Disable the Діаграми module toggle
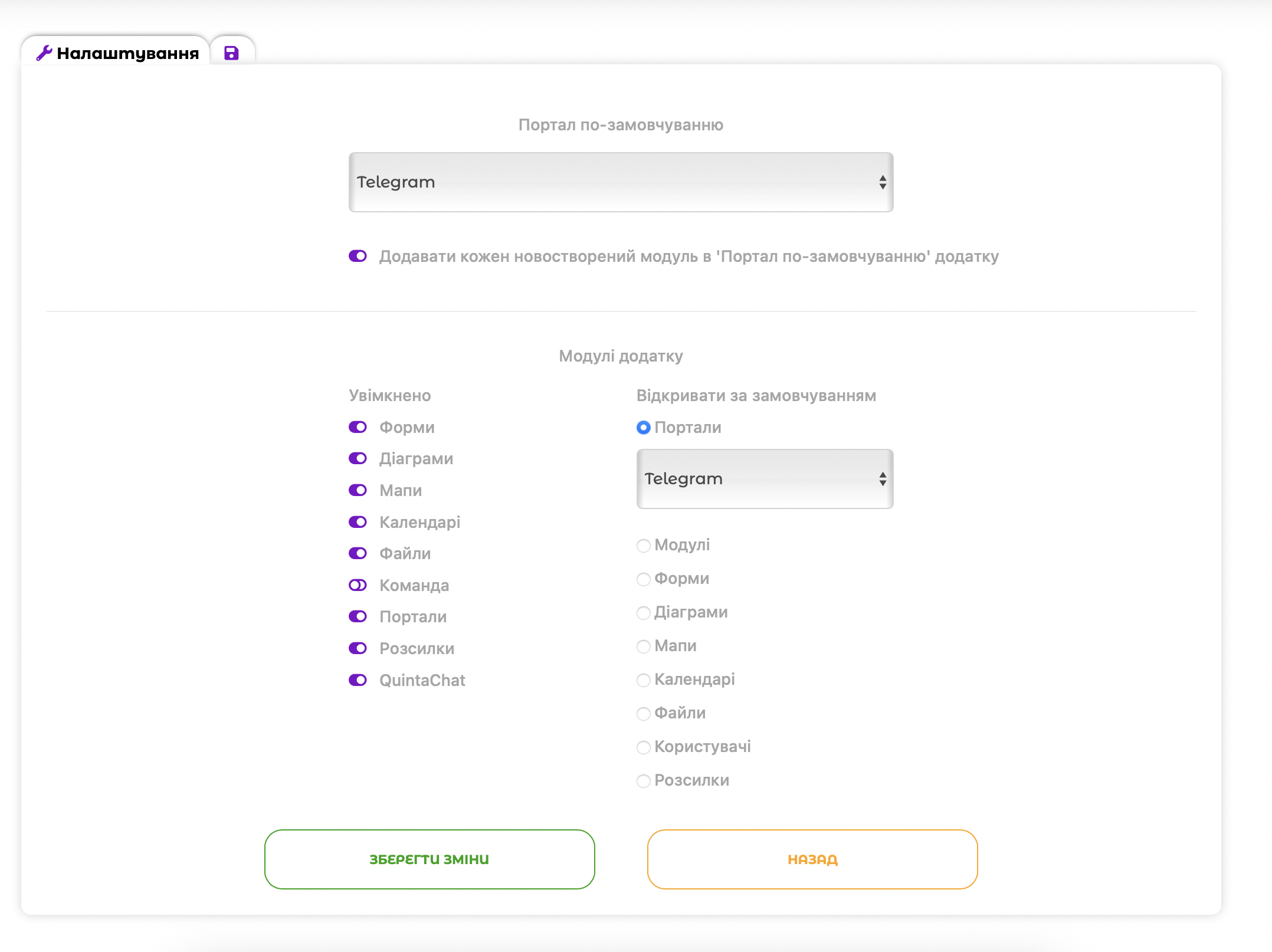 pyautogui.click(x=358, y=458)
